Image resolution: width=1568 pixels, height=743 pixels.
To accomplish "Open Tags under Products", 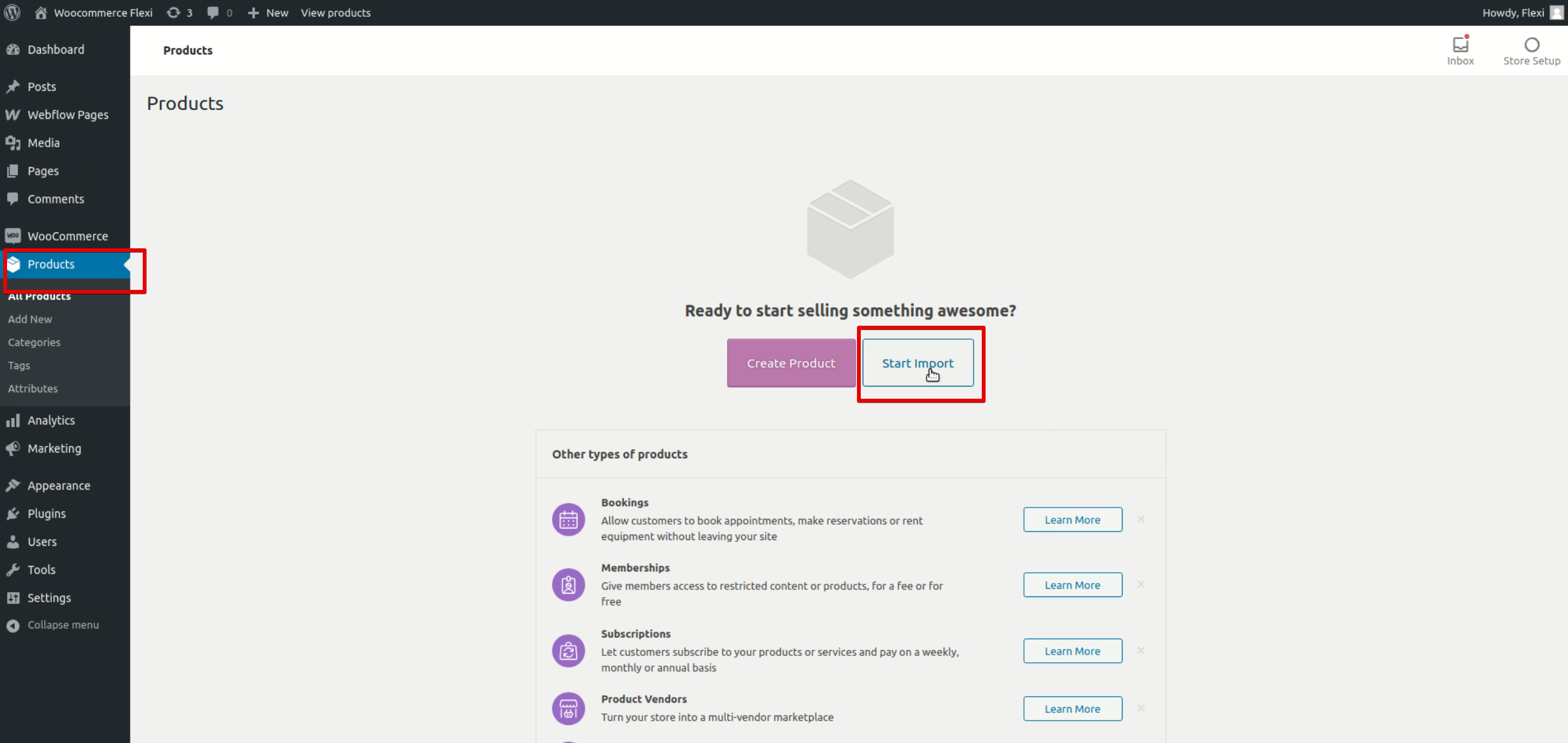I will (x=19, y=365).
